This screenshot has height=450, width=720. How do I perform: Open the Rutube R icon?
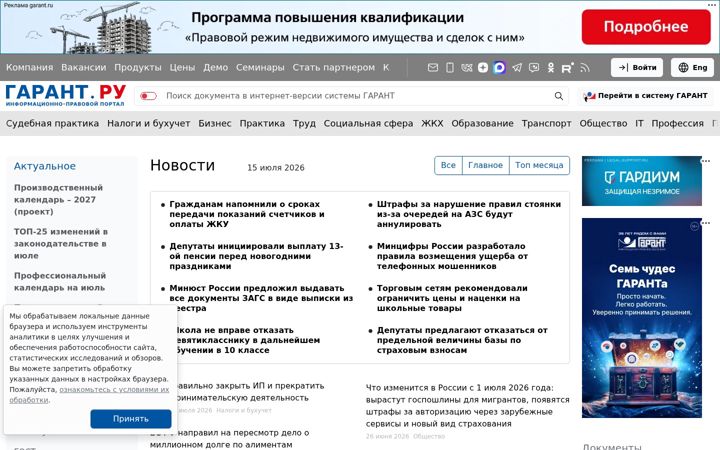[x=567, y=68]
